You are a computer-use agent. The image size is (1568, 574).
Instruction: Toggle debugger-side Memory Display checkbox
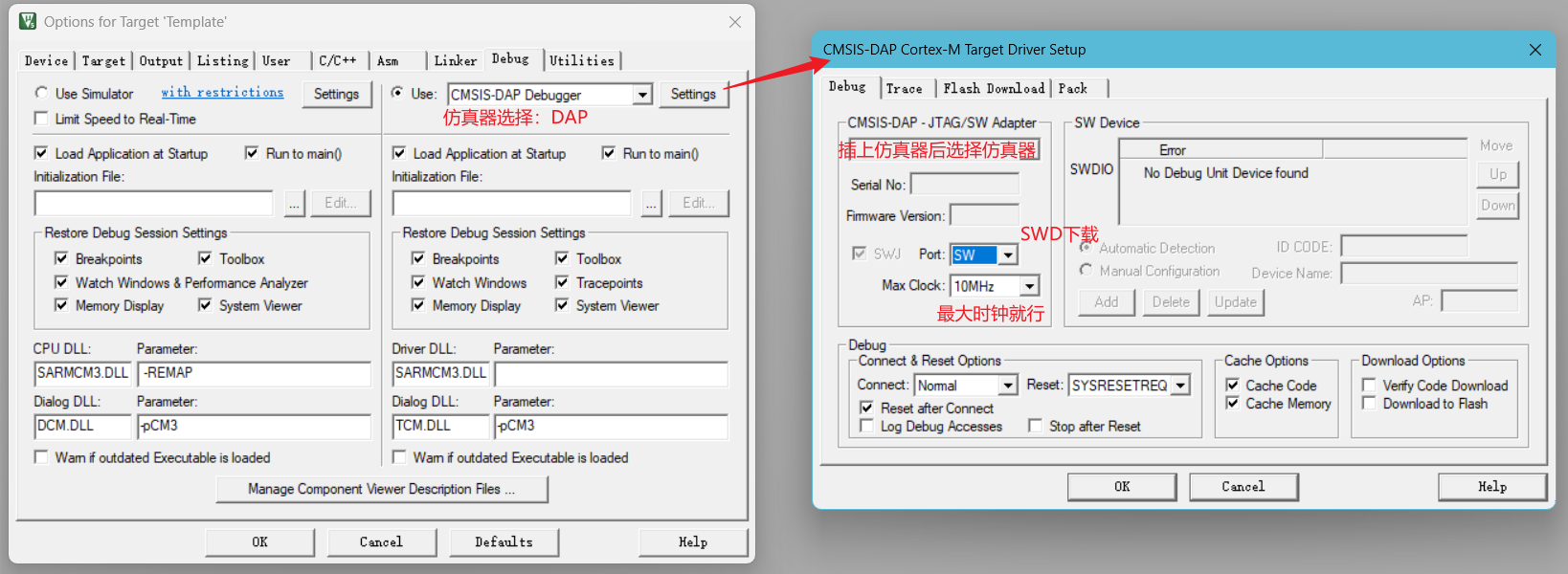click(418, 305)
